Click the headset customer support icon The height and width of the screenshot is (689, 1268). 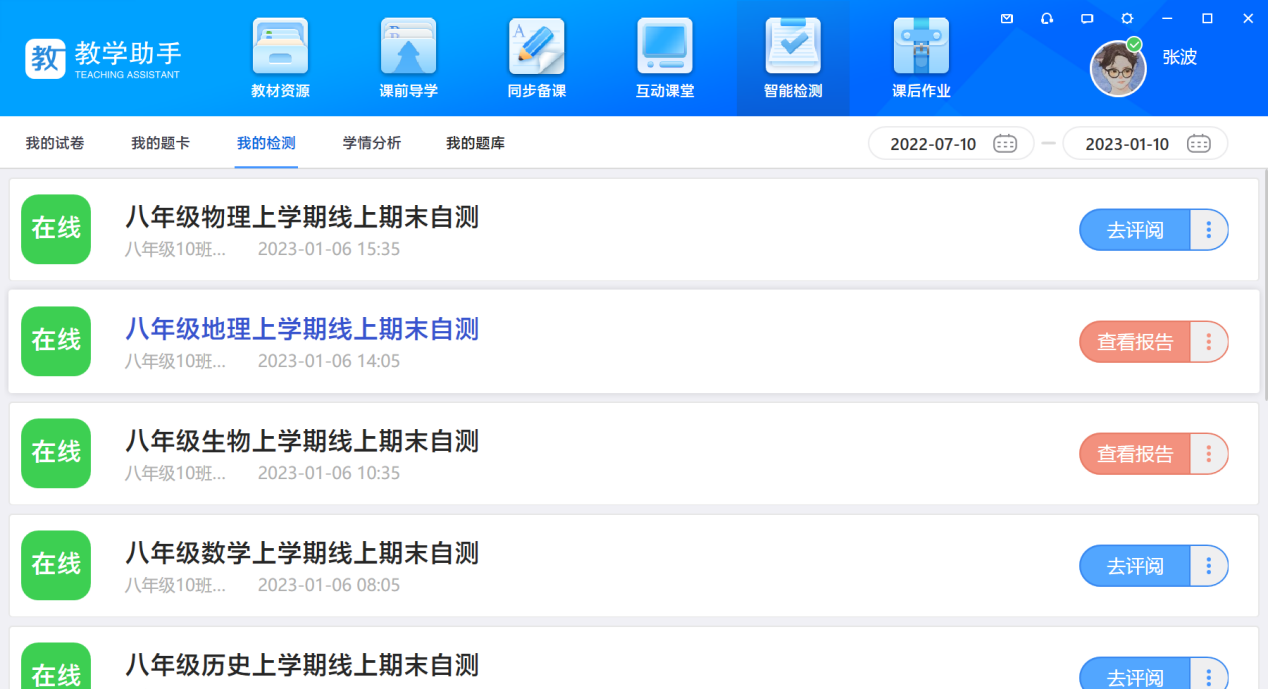coord(1047,18)
